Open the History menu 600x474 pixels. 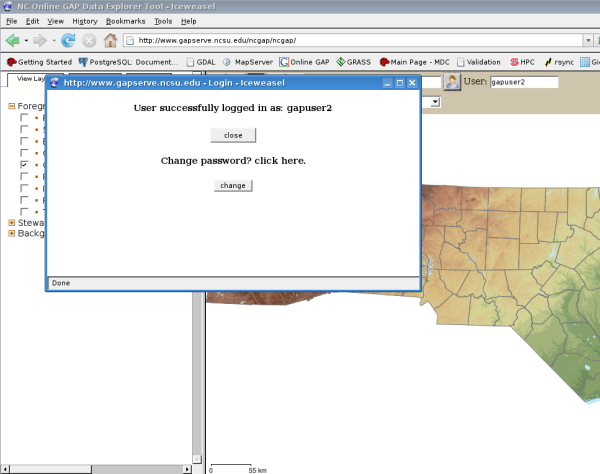pos(85,21)
